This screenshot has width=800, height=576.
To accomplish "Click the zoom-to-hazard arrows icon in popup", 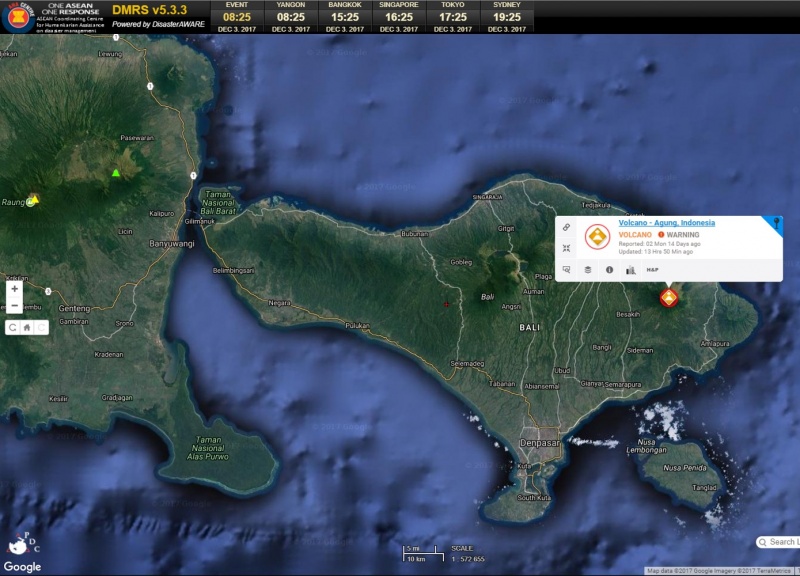I will coord(566,248).
